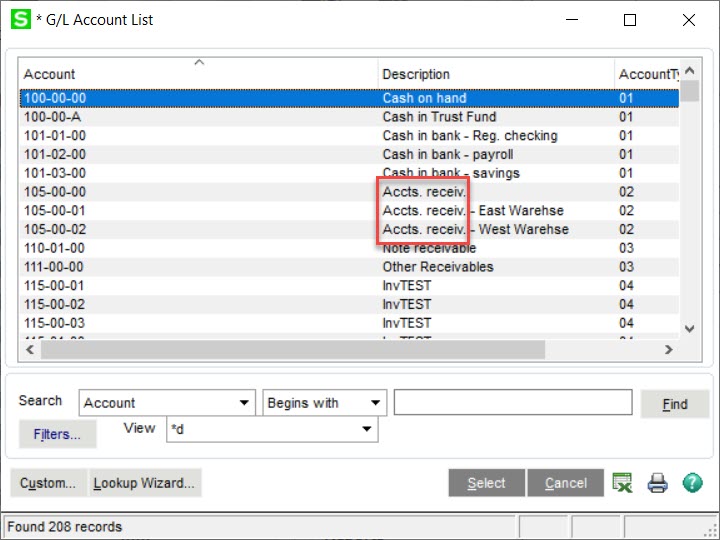Click Accts. receiv. - East Warehse

(473, 210)
